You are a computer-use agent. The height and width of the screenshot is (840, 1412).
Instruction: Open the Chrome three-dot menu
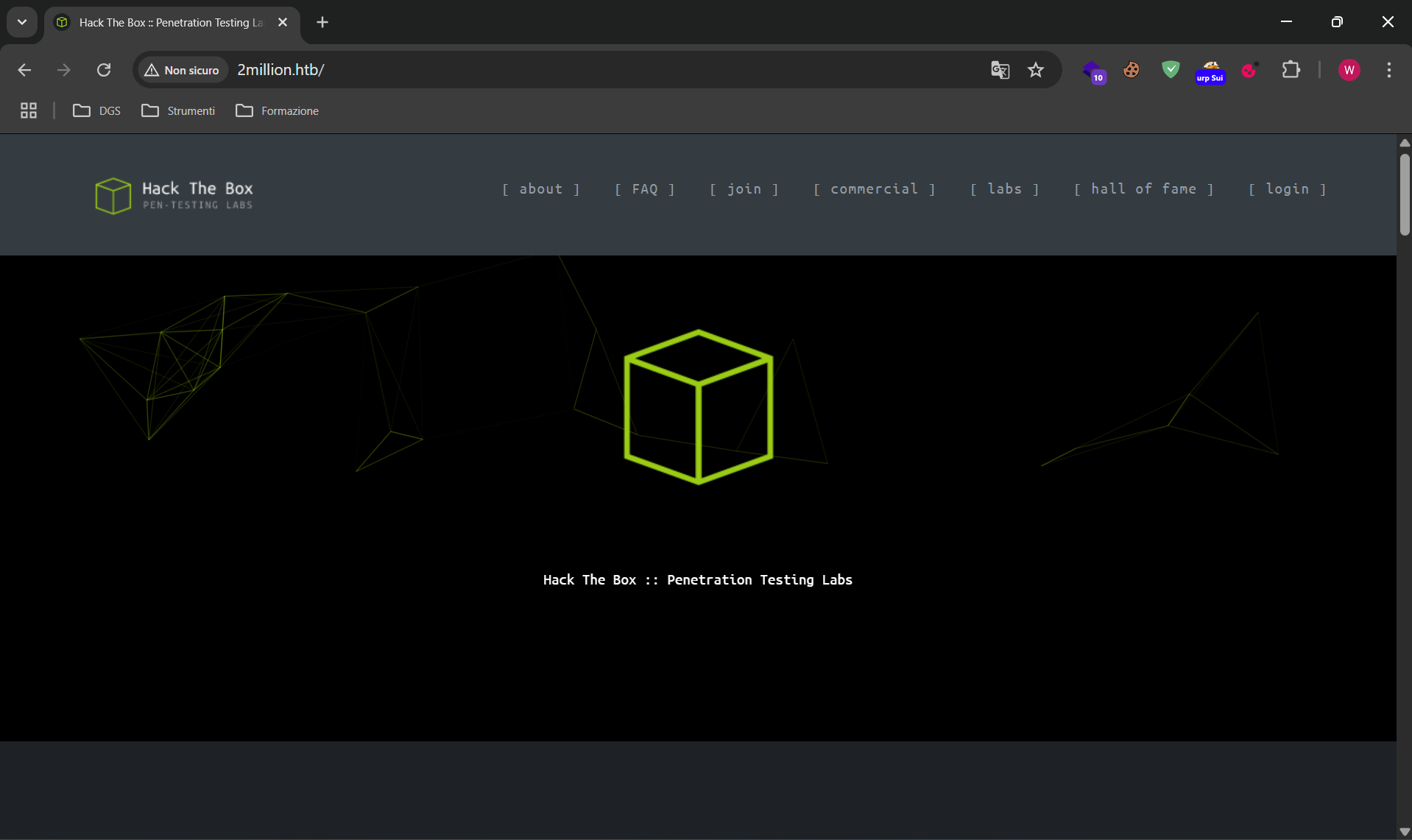(1389, 70)
